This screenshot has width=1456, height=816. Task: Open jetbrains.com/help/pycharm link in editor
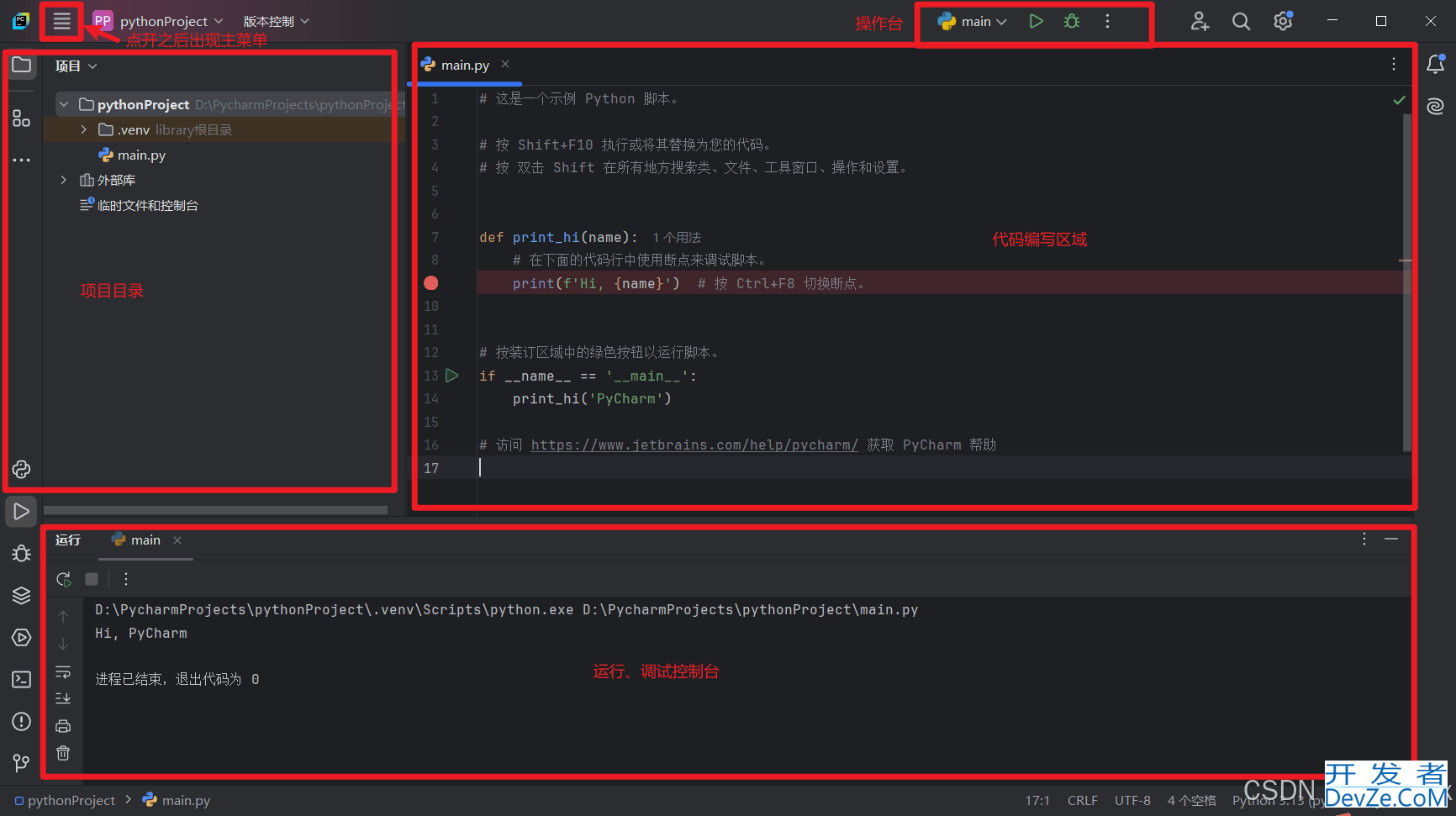tap(694, 445)
